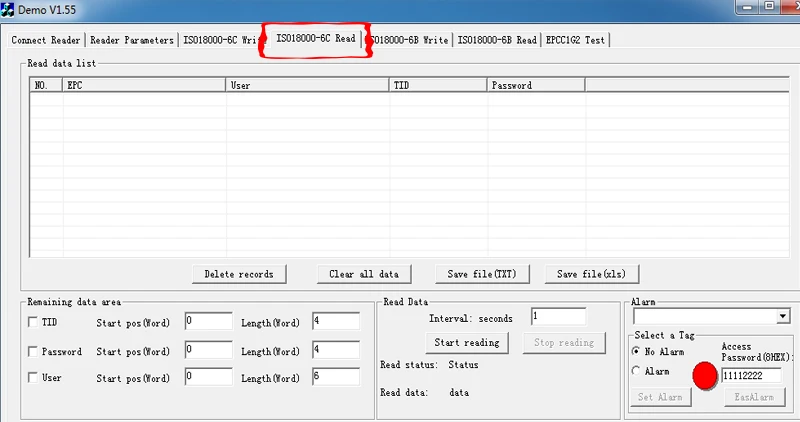
Task: Click the Password Start pos field
Action: click(209, 350)
